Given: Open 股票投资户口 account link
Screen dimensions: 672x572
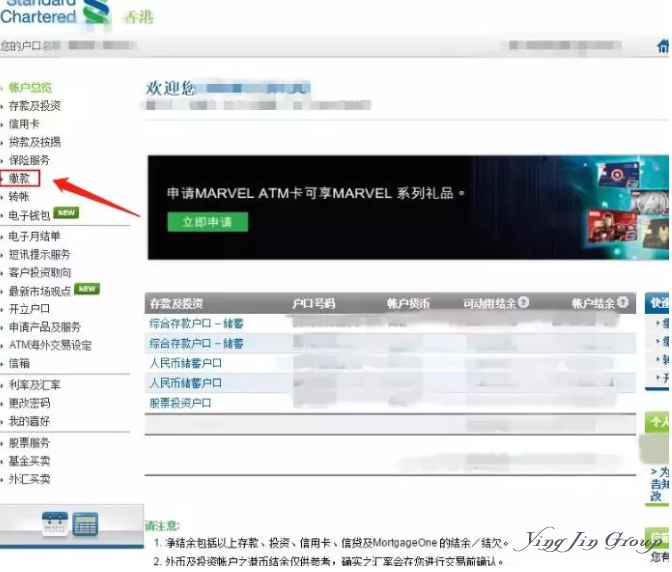Looking at the screenshot, I should (x=180, y=403).
